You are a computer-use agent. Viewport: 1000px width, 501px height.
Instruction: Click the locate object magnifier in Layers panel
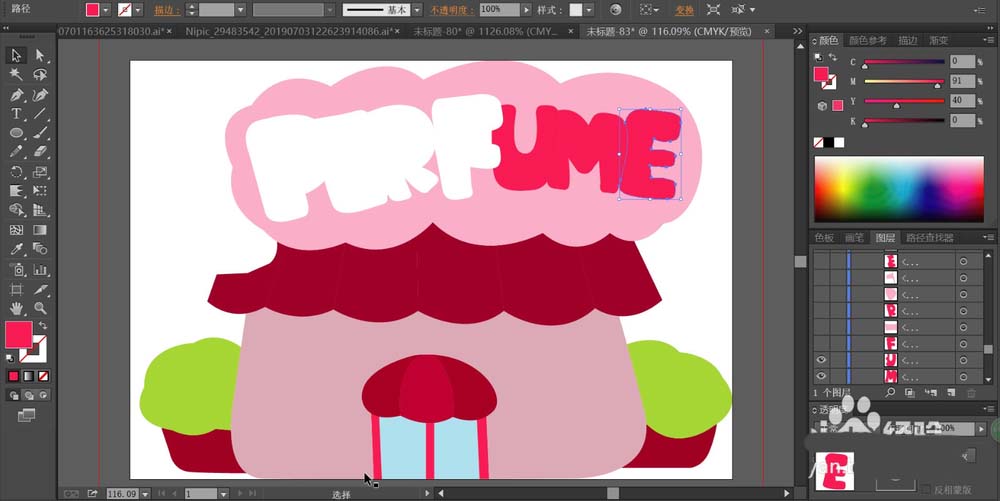(890, 393)
